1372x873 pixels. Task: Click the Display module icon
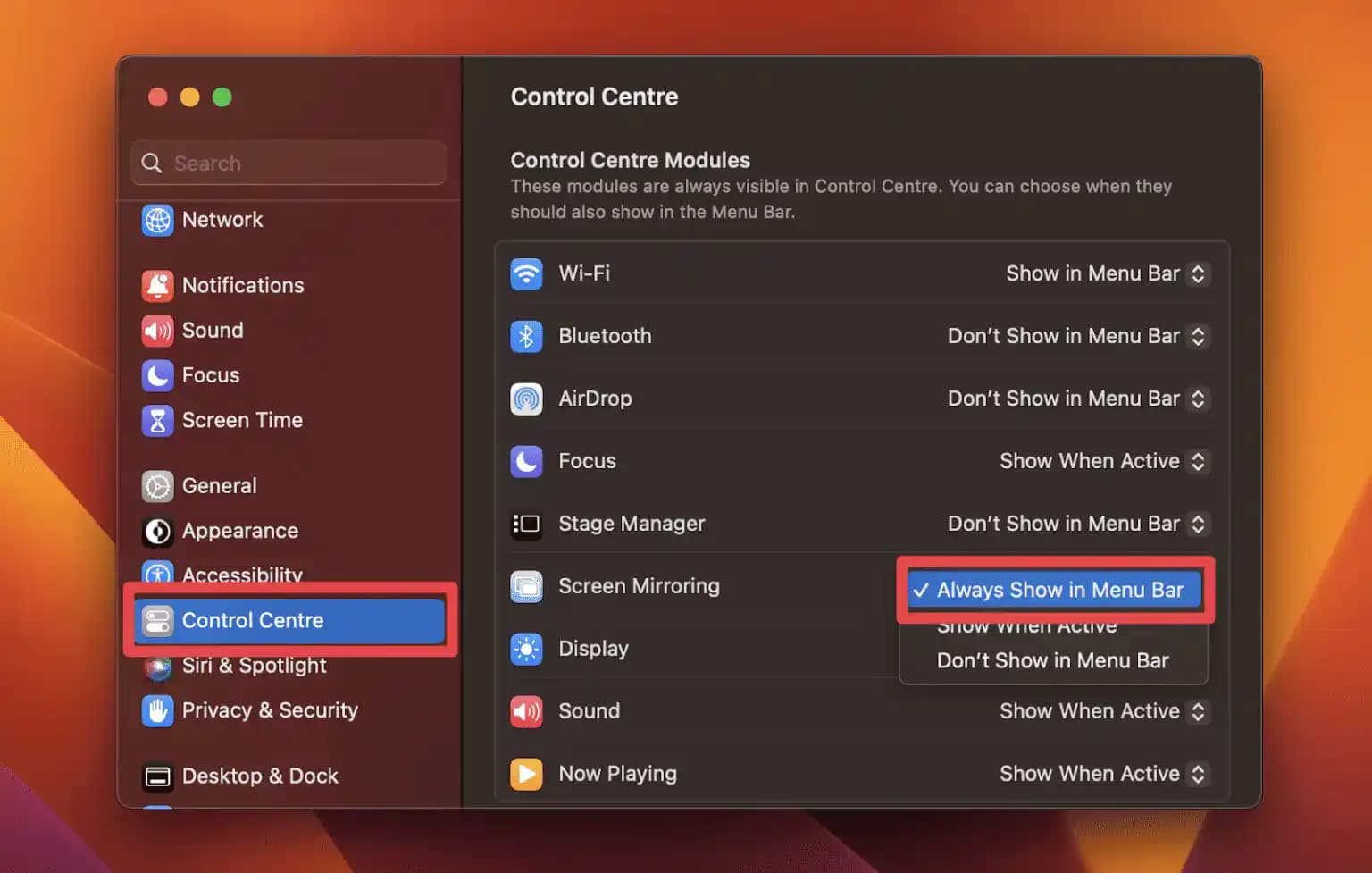[x=527, y=649]
